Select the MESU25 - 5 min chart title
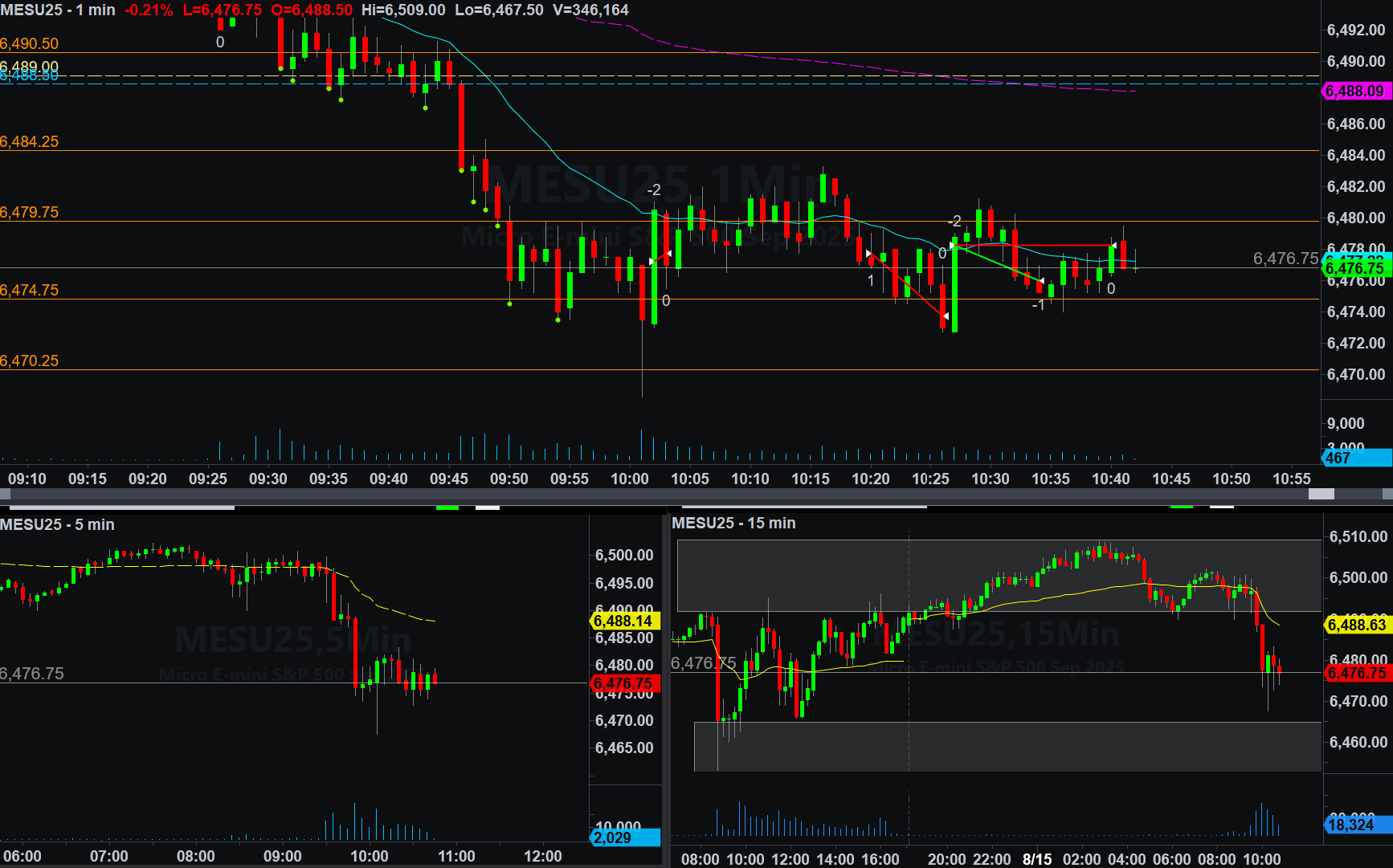1393x868 pixels. pos(57,524)
